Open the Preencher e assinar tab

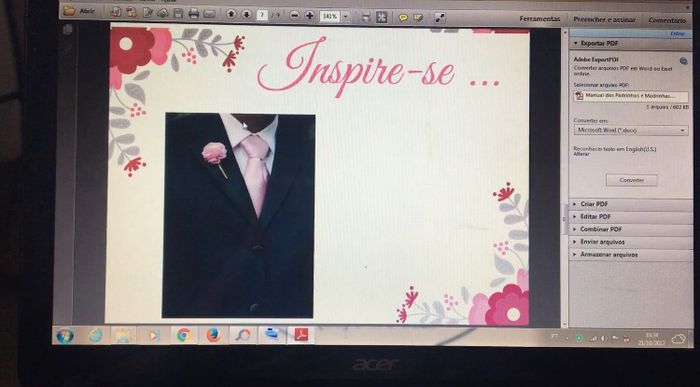604,20
